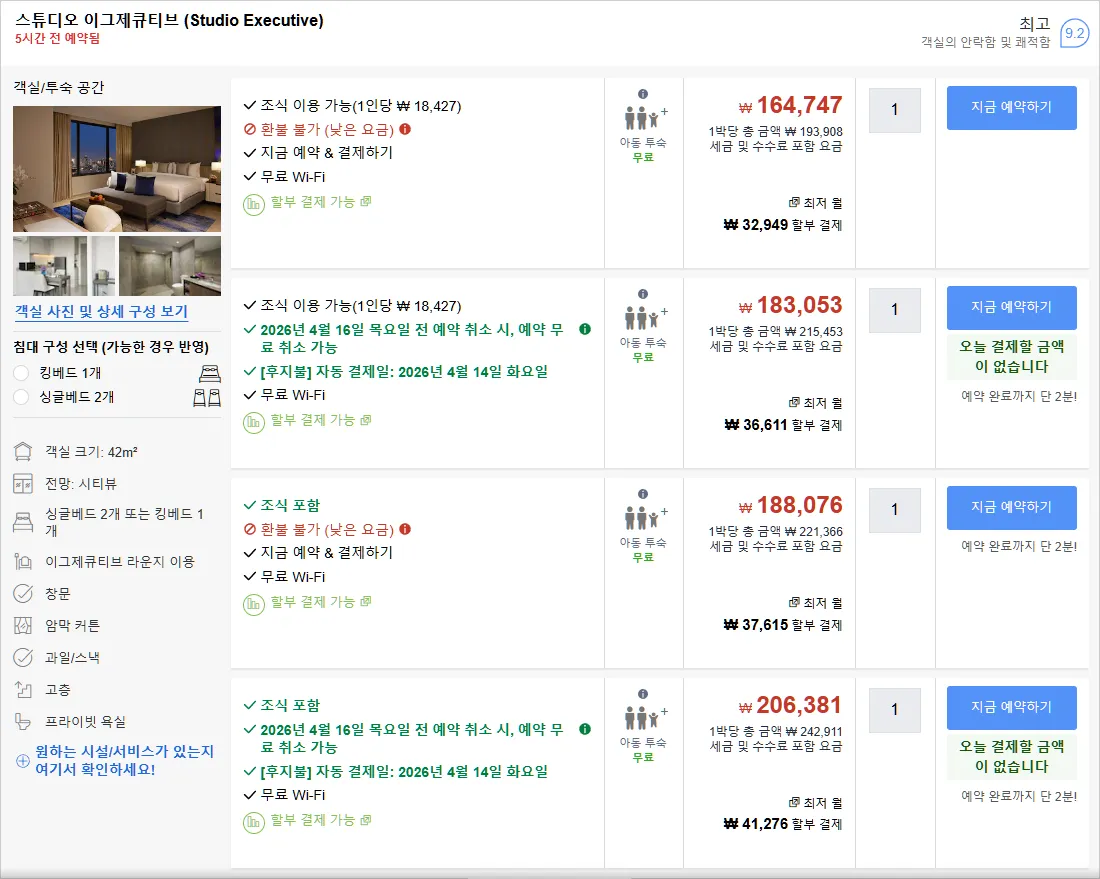The height and width of the screenshot is (879, 1100).
Task: Click the red info icon in the ₩164,747 offer
Action: click(x=405, y=129)
